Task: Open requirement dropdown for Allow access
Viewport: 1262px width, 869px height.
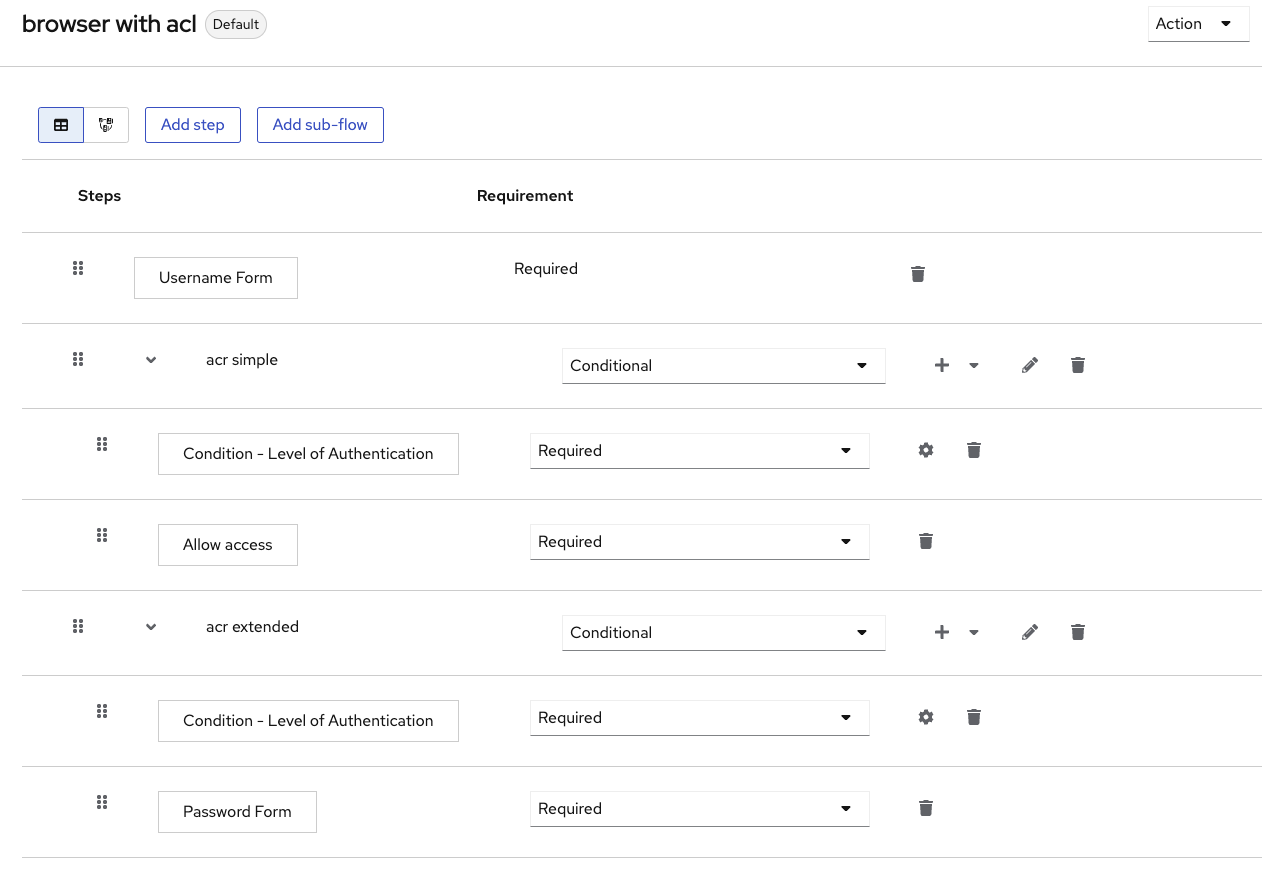Action: click(x=700, y=542)
